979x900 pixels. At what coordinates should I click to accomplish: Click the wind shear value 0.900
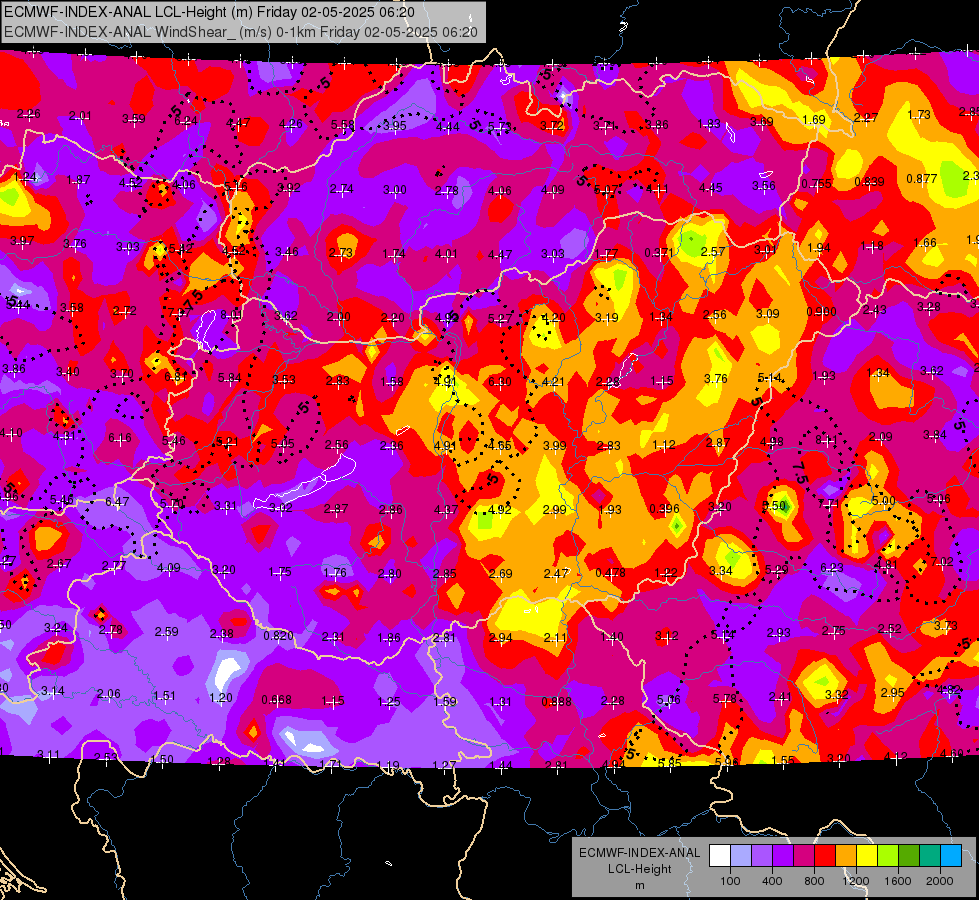click(x=821, y=312)
